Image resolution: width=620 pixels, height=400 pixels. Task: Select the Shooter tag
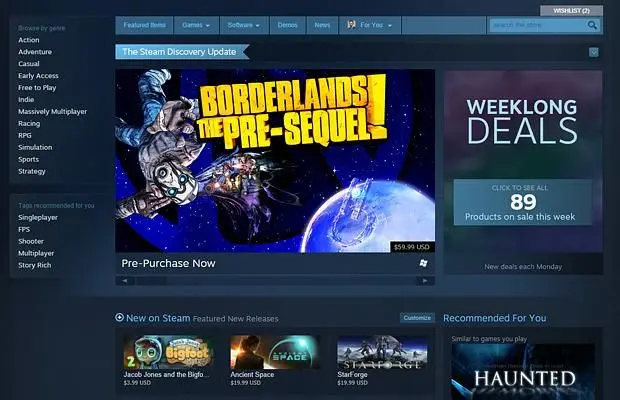pos(31,241)
